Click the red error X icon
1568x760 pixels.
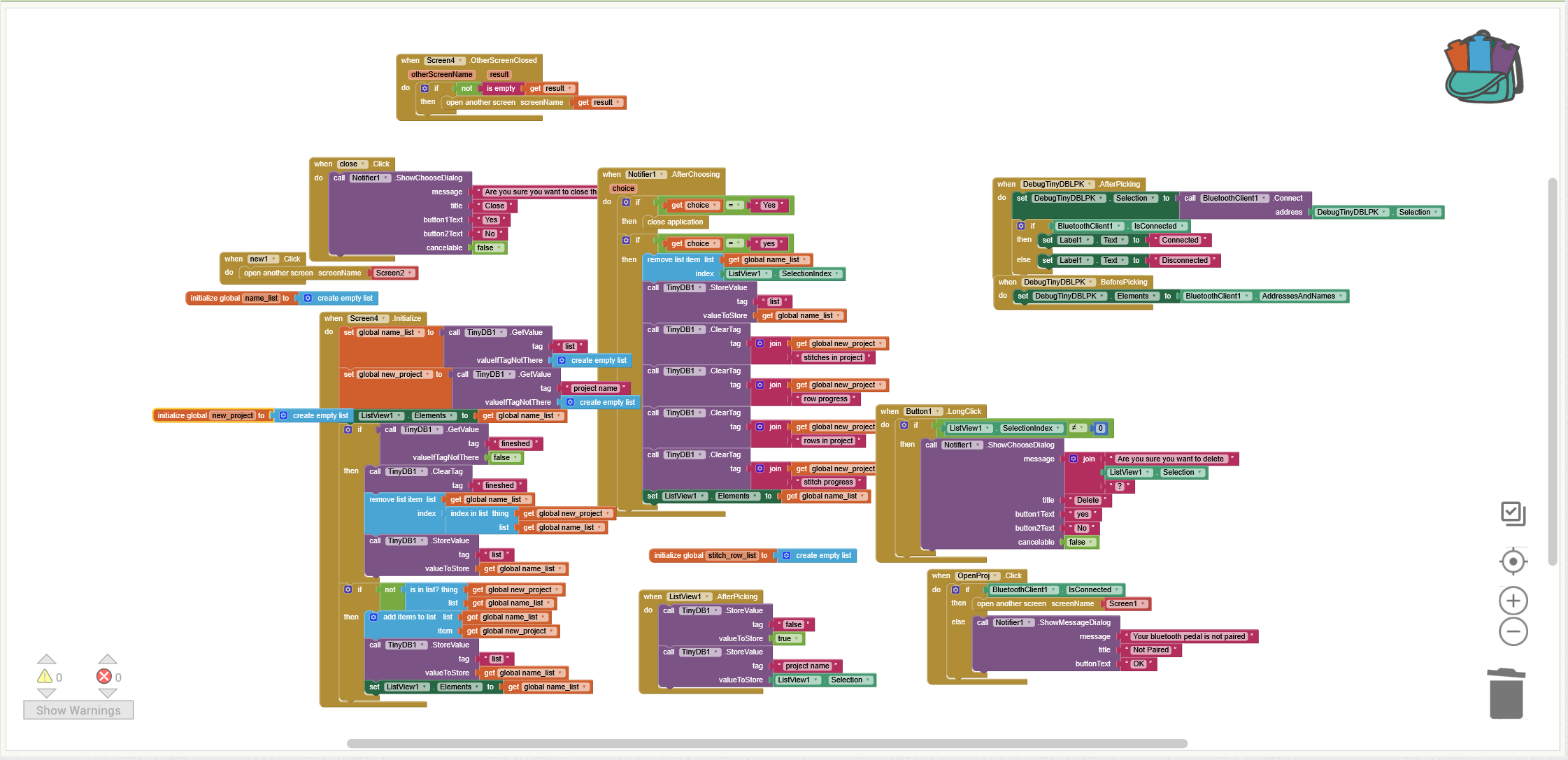[x=104, y=676]
